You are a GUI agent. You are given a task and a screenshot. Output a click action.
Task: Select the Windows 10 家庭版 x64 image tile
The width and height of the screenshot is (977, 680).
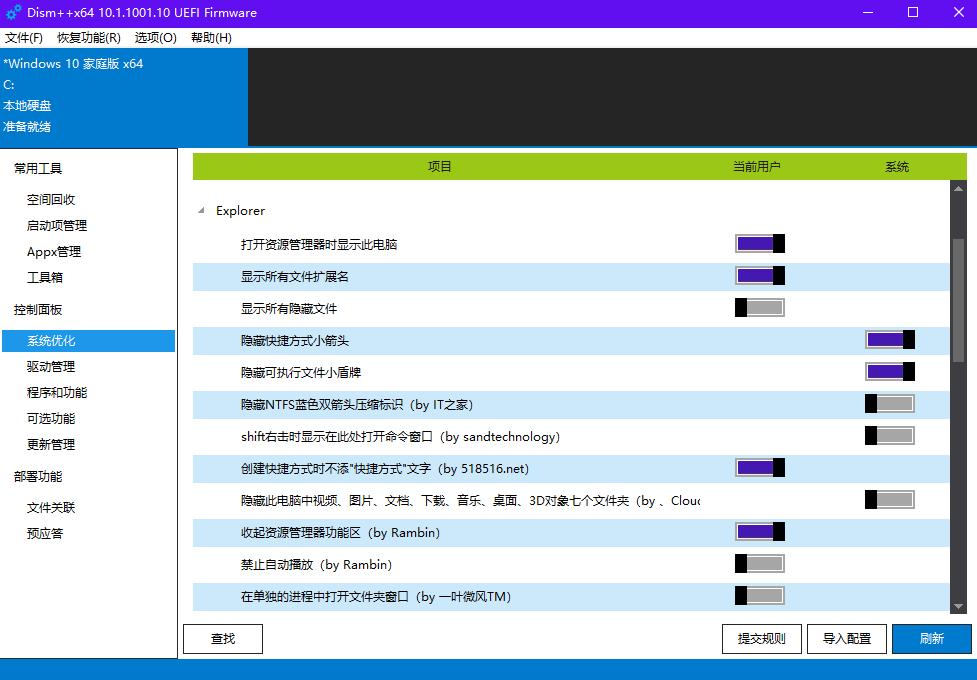click(x=124, y=97)
